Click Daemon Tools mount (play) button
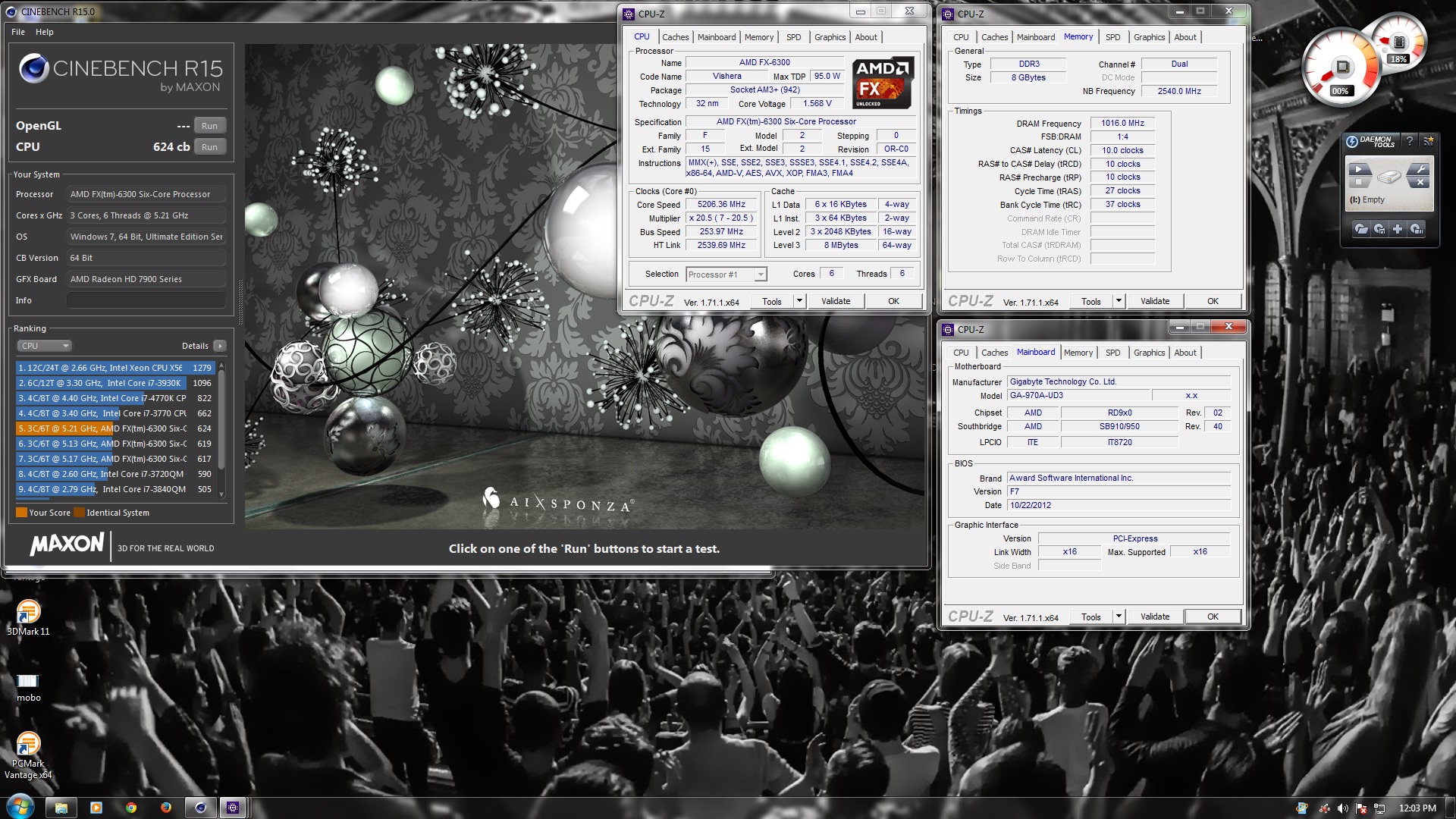 [x=1360, y=169]
